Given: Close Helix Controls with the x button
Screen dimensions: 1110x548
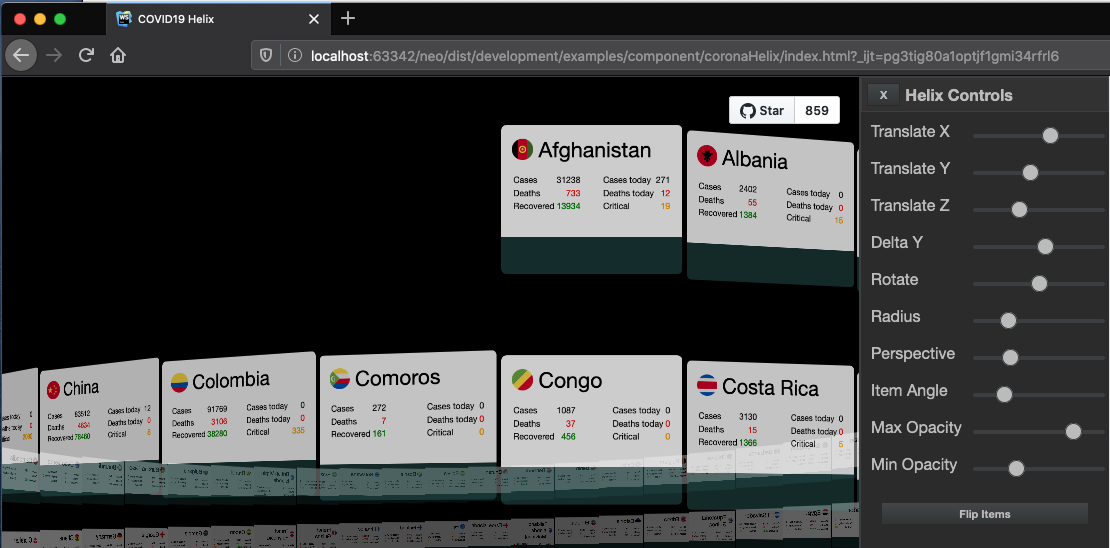Looking at the screenshot, I should (x=883, y=95).
